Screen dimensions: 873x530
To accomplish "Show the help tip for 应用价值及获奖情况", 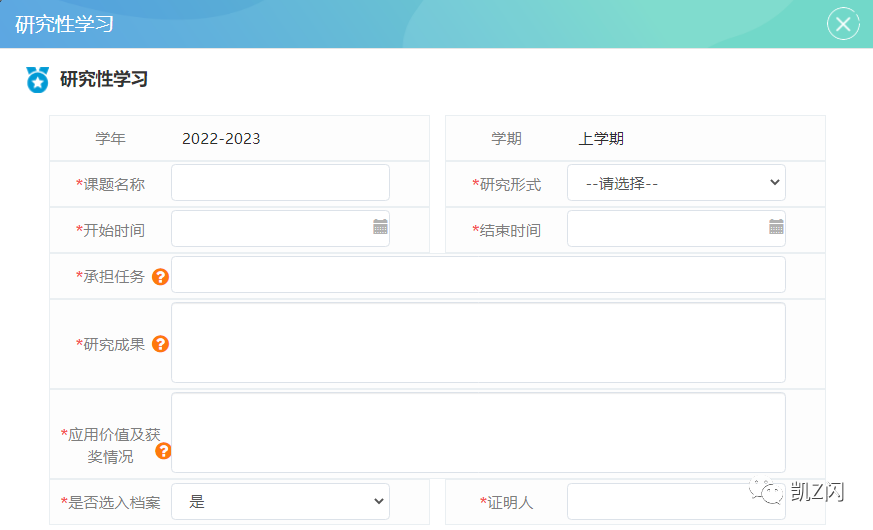I will (163, 451).
